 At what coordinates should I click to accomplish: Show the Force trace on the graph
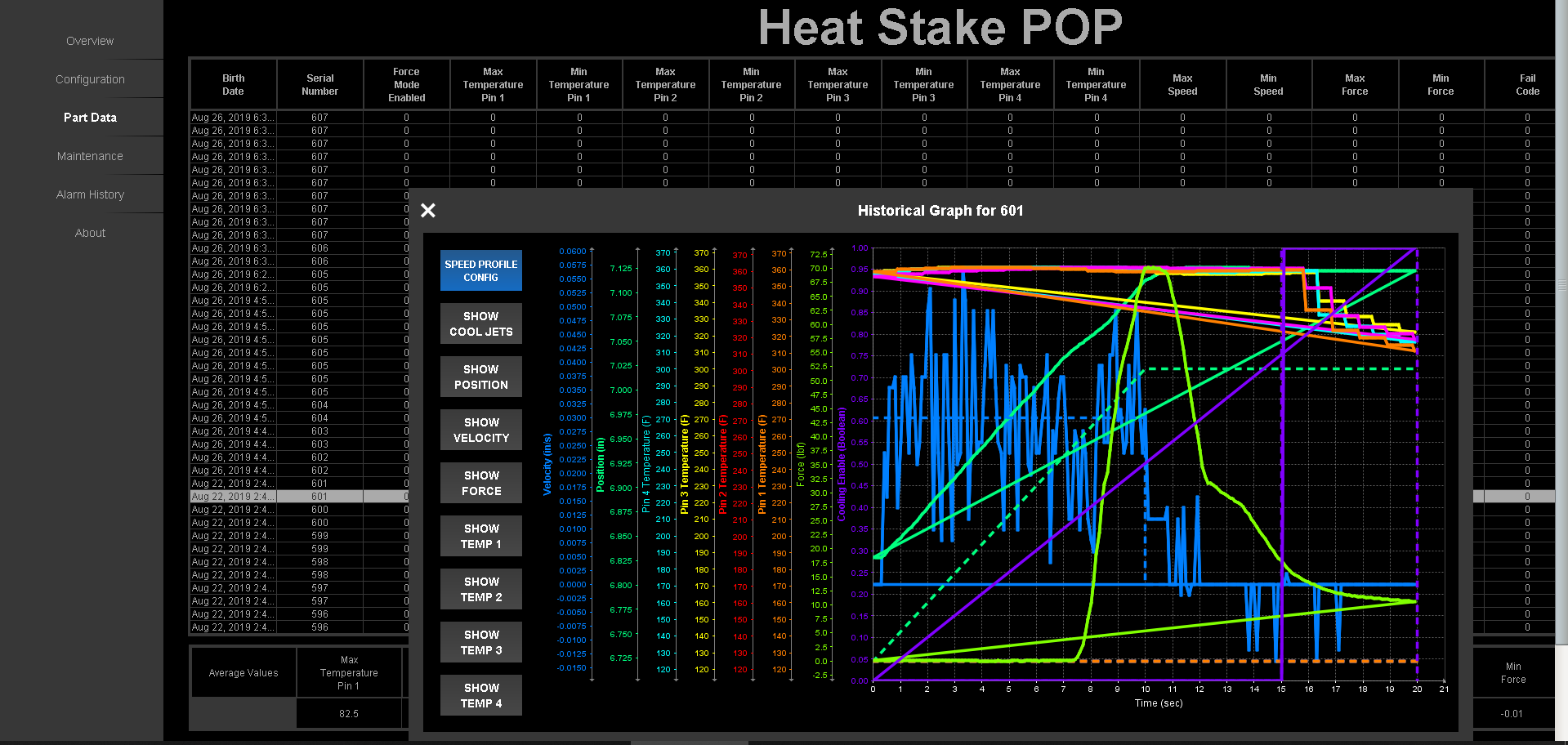point(480,482)
